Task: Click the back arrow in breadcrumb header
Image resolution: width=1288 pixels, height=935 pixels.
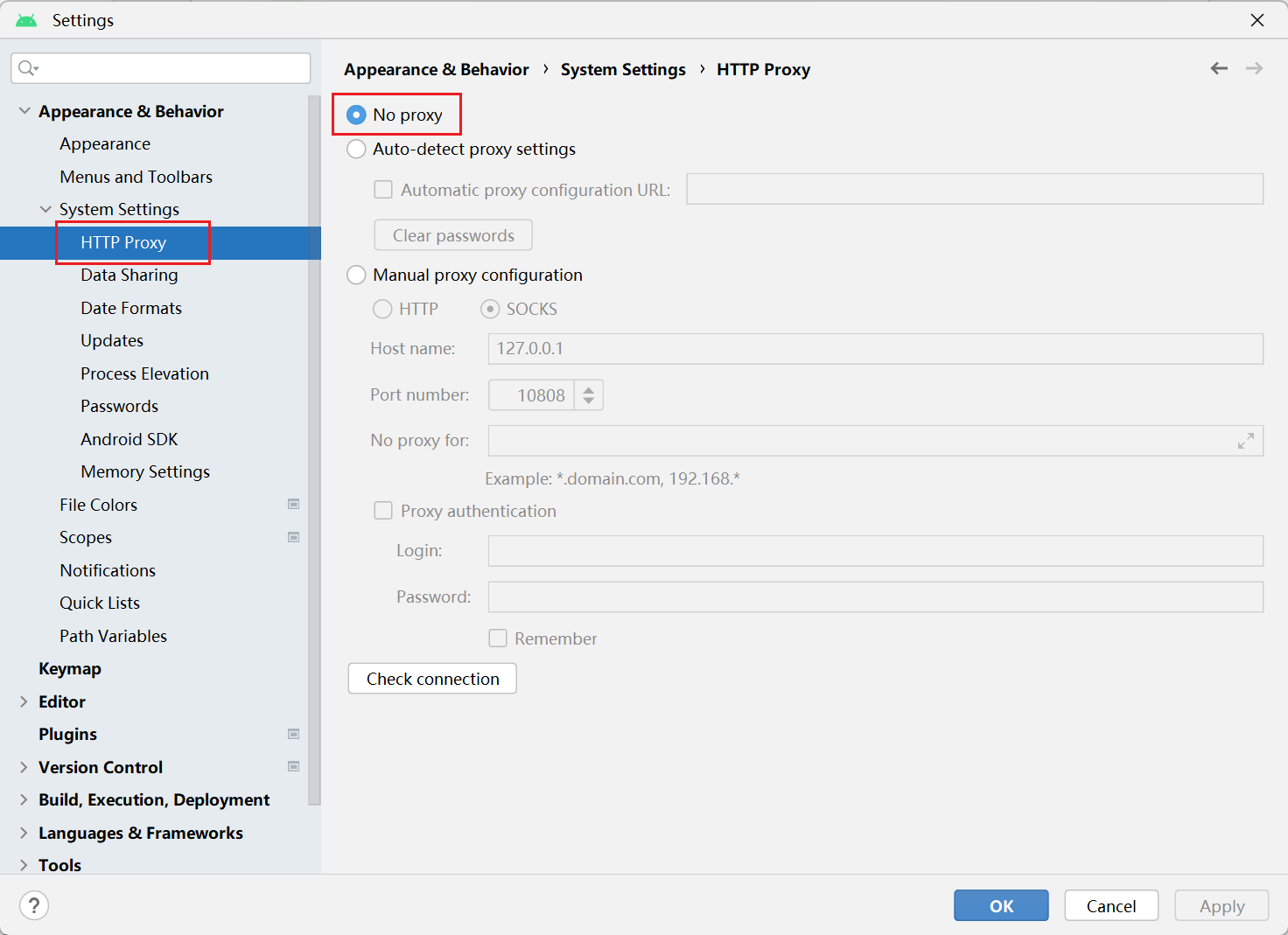Action: tap(1219, 68)
